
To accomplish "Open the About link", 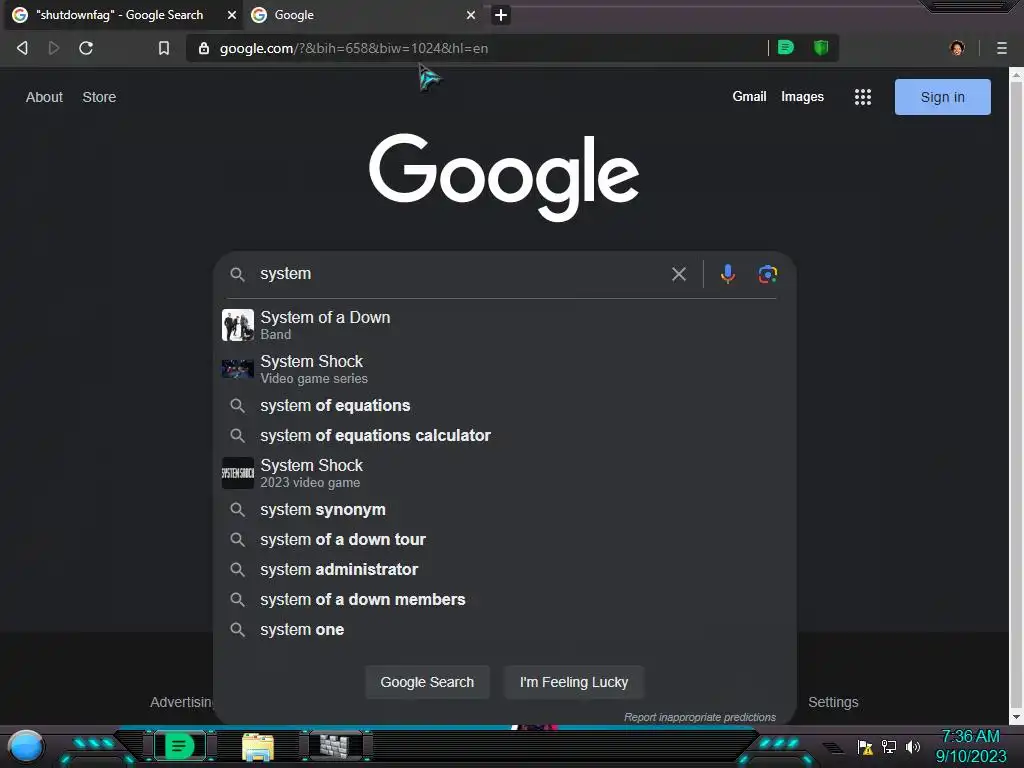I will point(44,97).
